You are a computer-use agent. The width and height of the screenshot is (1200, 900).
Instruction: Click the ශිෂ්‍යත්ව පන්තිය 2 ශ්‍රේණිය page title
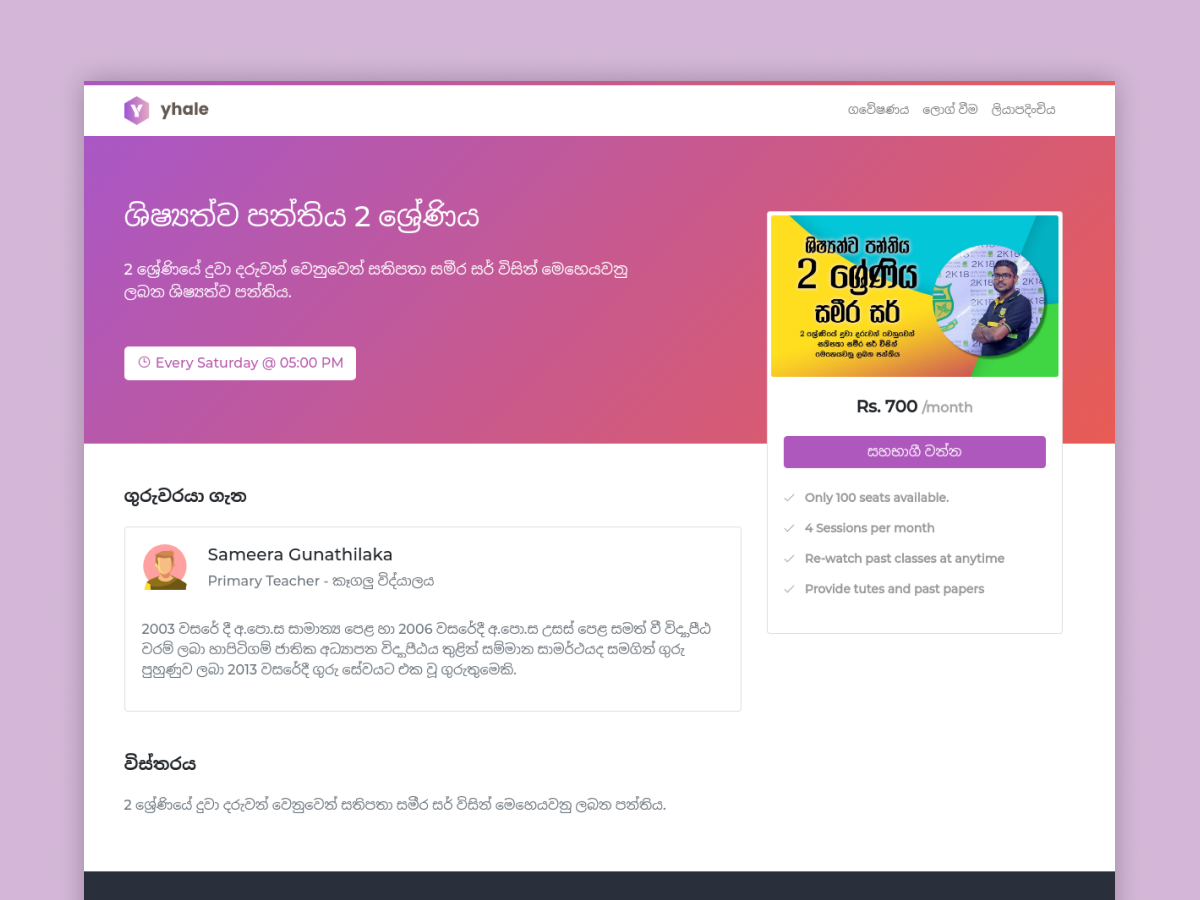302,216
